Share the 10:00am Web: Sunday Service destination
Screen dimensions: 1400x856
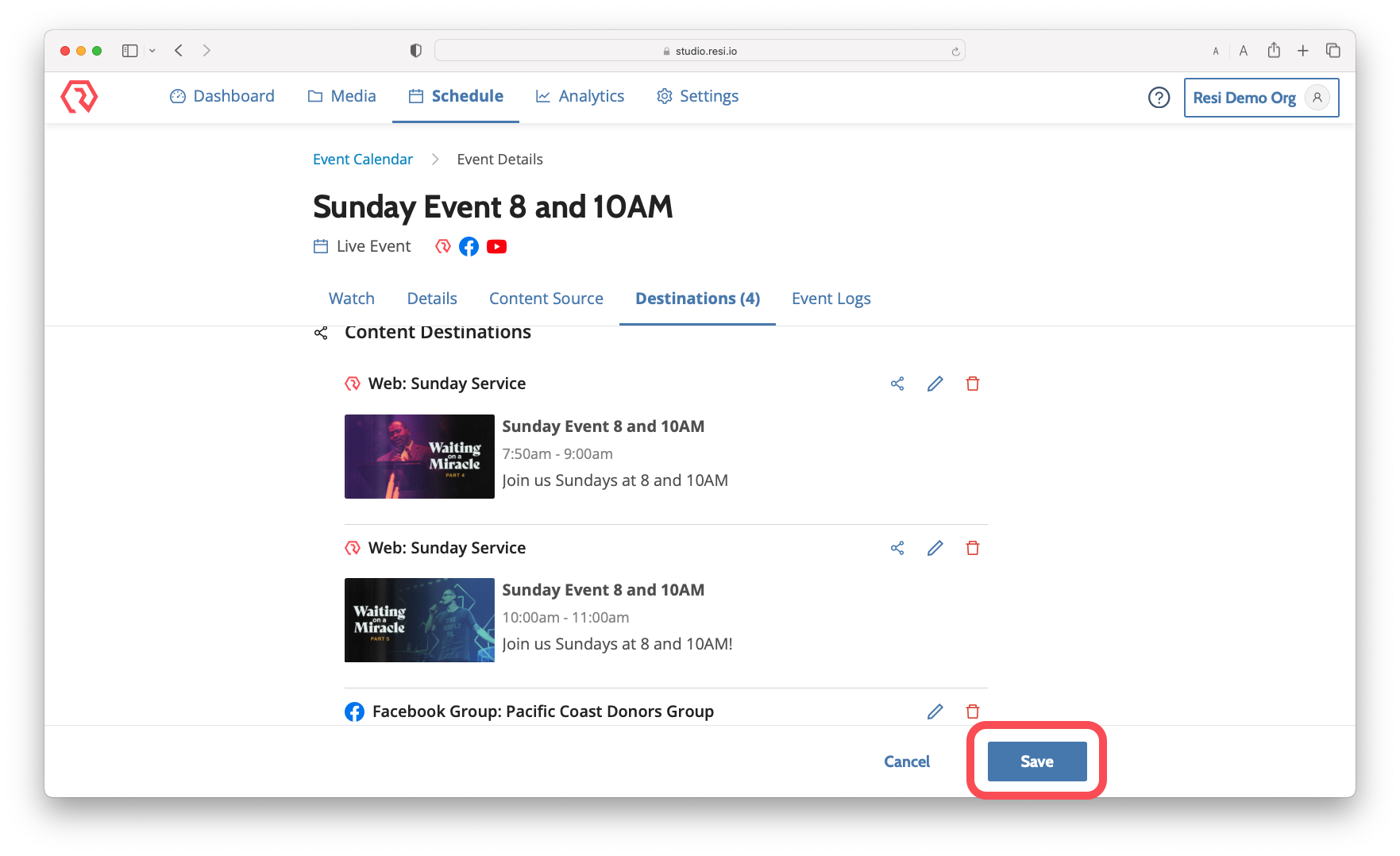(897, 548)
